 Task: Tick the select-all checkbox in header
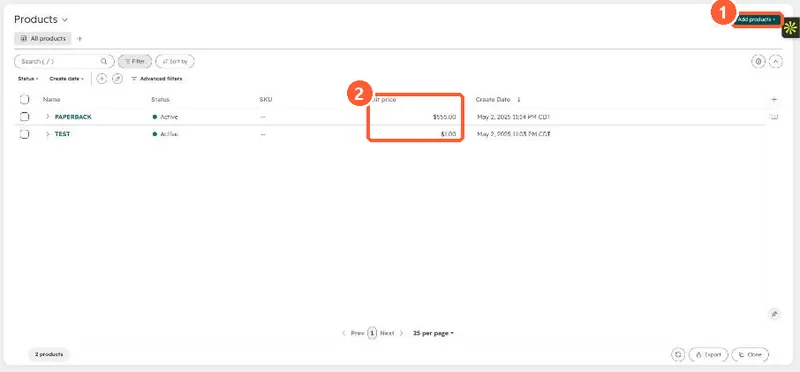pyautogui.click(x=24, y=100)
